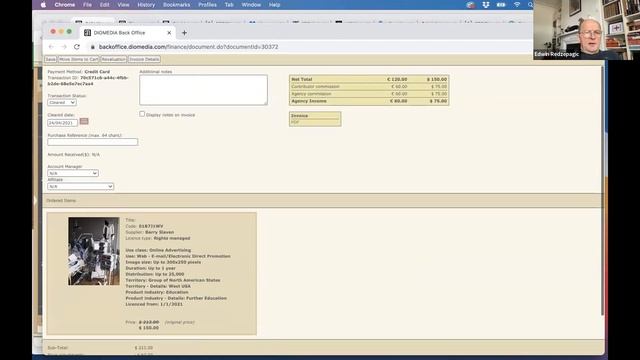Open the Edit menu
The image size is (640, 360).
(104, 5)
